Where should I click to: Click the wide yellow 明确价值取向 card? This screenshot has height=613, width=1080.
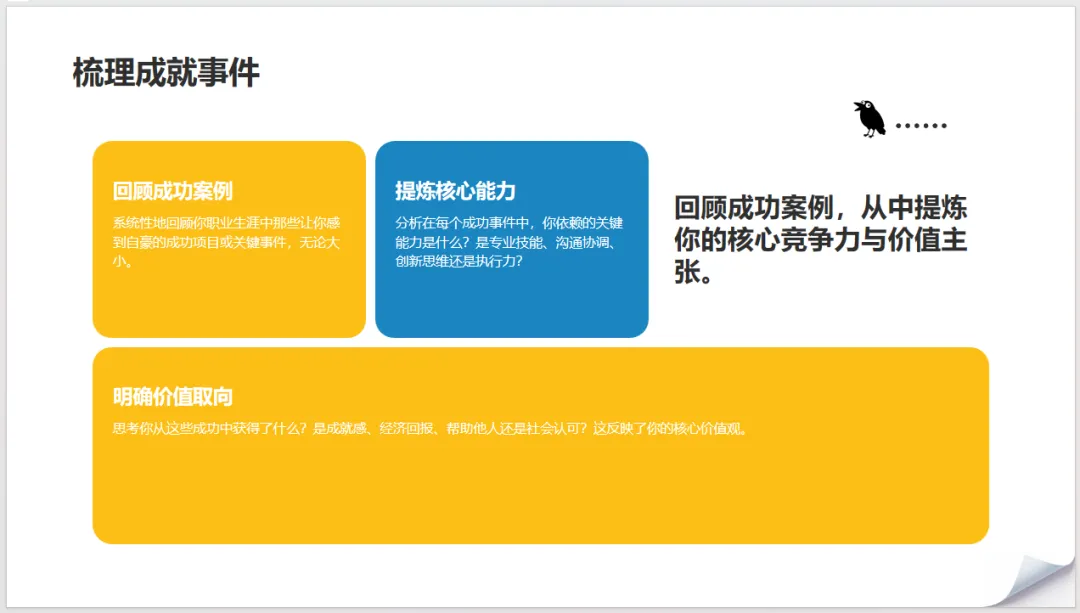[x=540, y=445]
